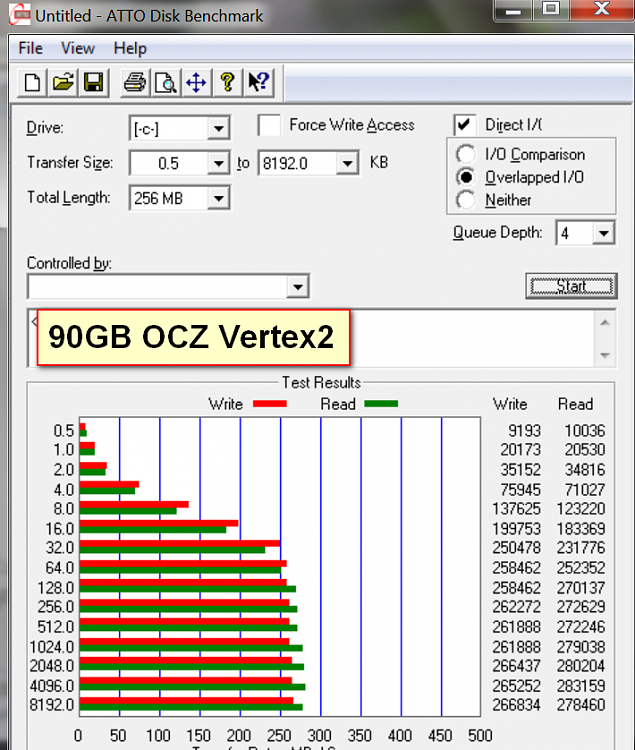This screenshot has width=635, height=750.
Task: Click write value 250478
Action: (516, 548)
